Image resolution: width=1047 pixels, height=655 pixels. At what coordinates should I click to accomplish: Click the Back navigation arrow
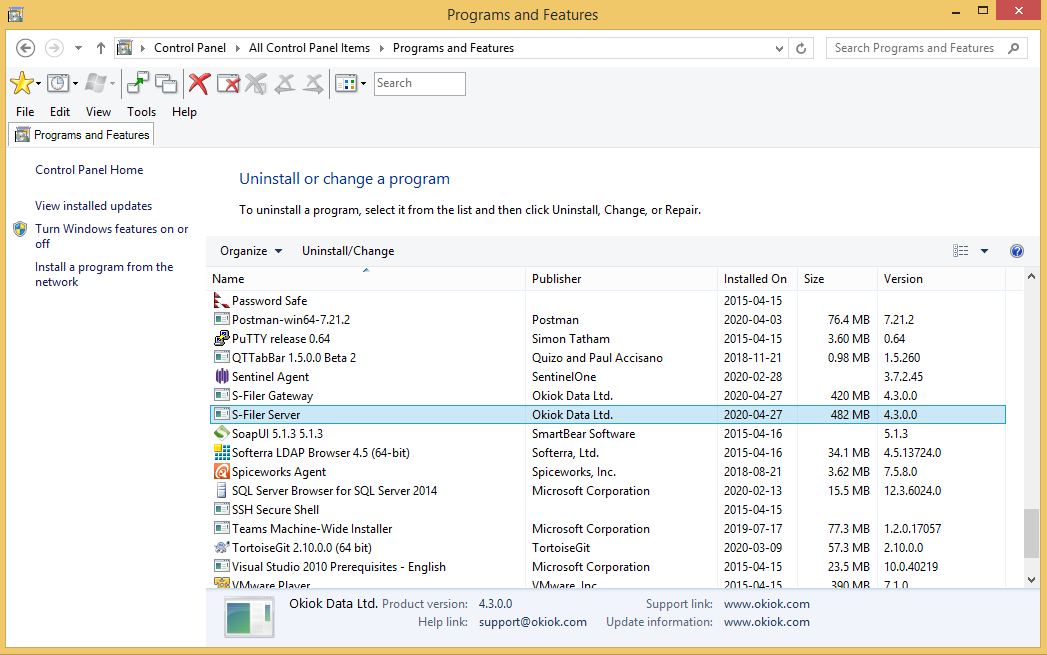25,48
